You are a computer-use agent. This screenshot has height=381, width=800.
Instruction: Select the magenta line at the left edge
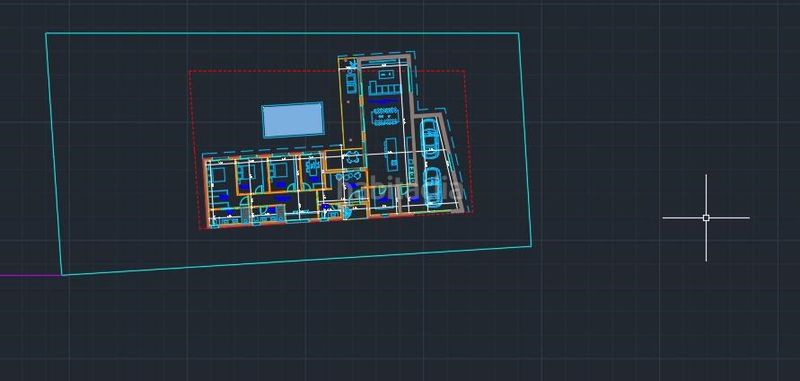tap(31, 276)
